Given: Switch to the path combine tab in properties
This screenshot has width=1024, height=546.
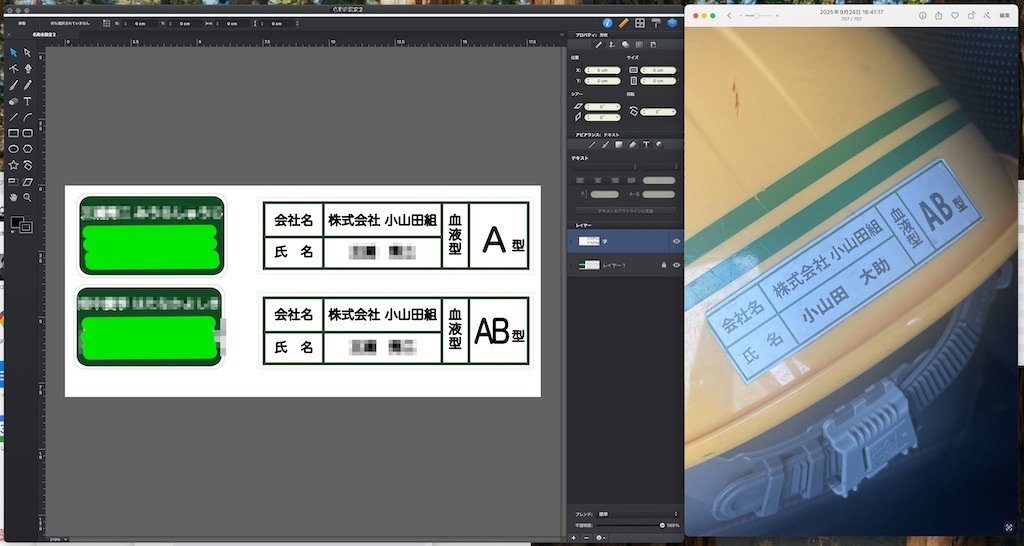Looking at the screenshot, I should 626,45.
